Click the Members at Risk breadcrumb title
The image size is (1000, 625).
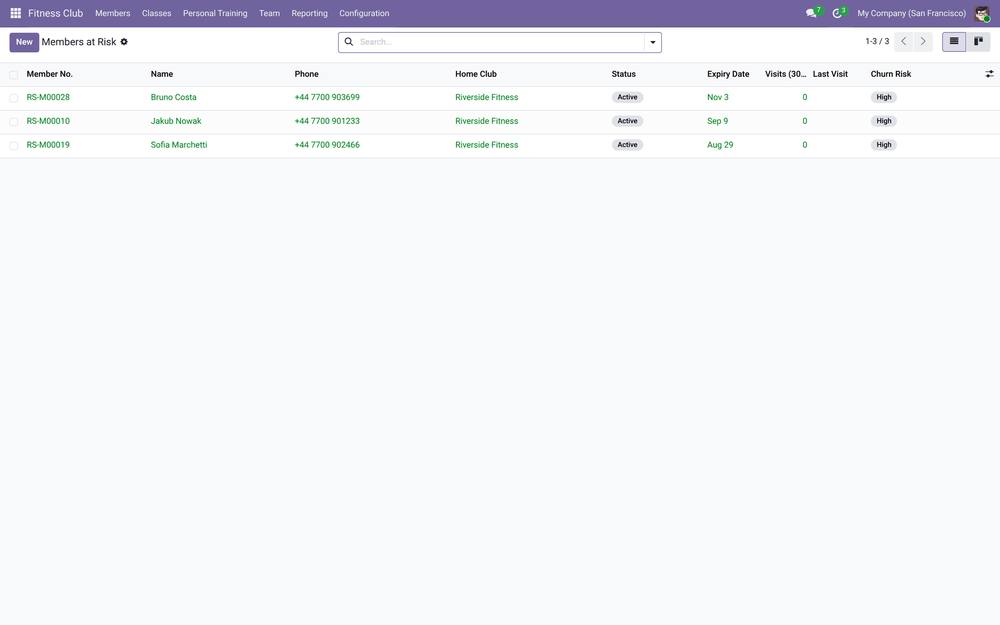pyautogui.click(x=79, y=42)
